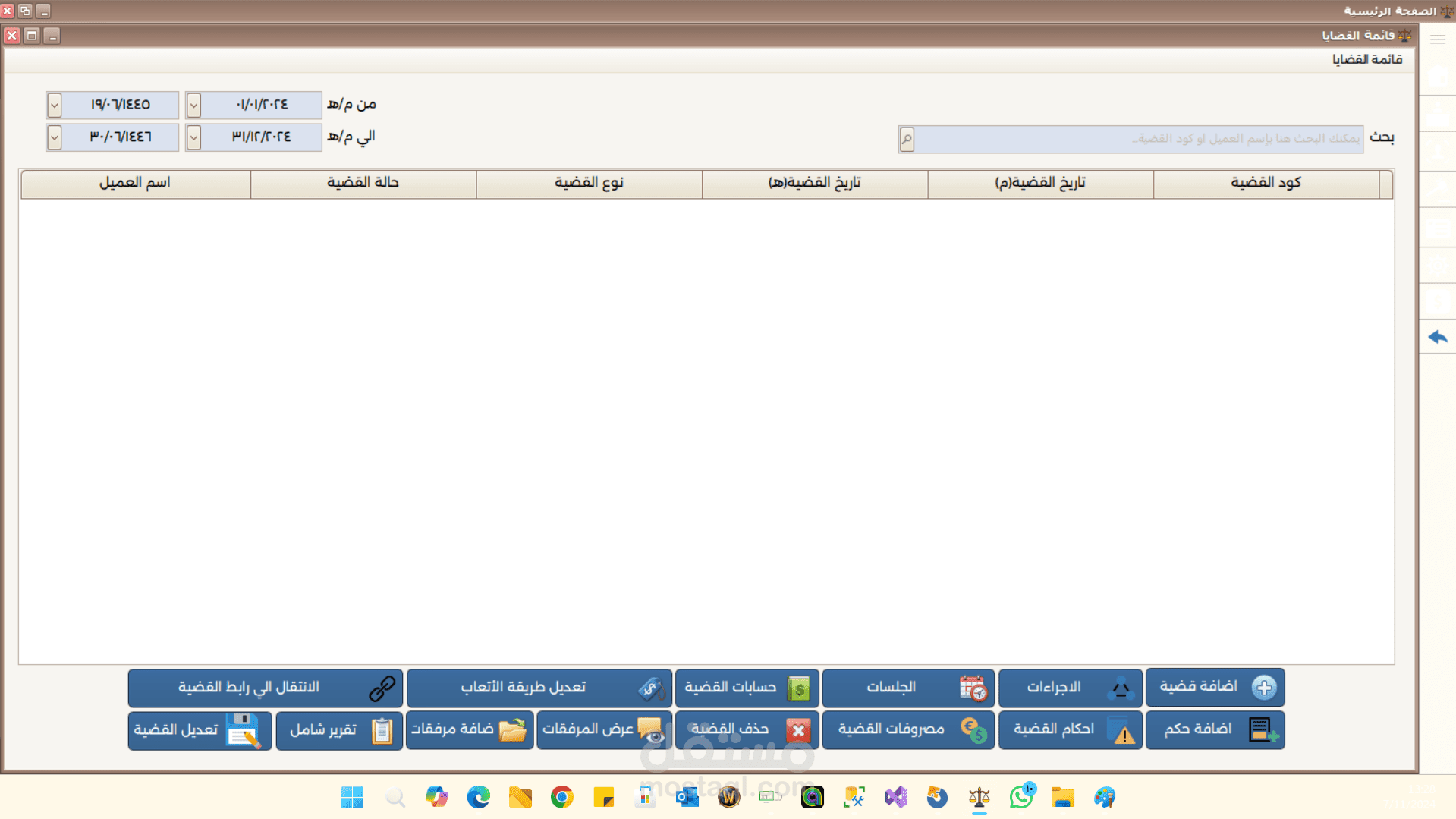Open Sticky Notes from the taskbar

(x=604, y=797)
